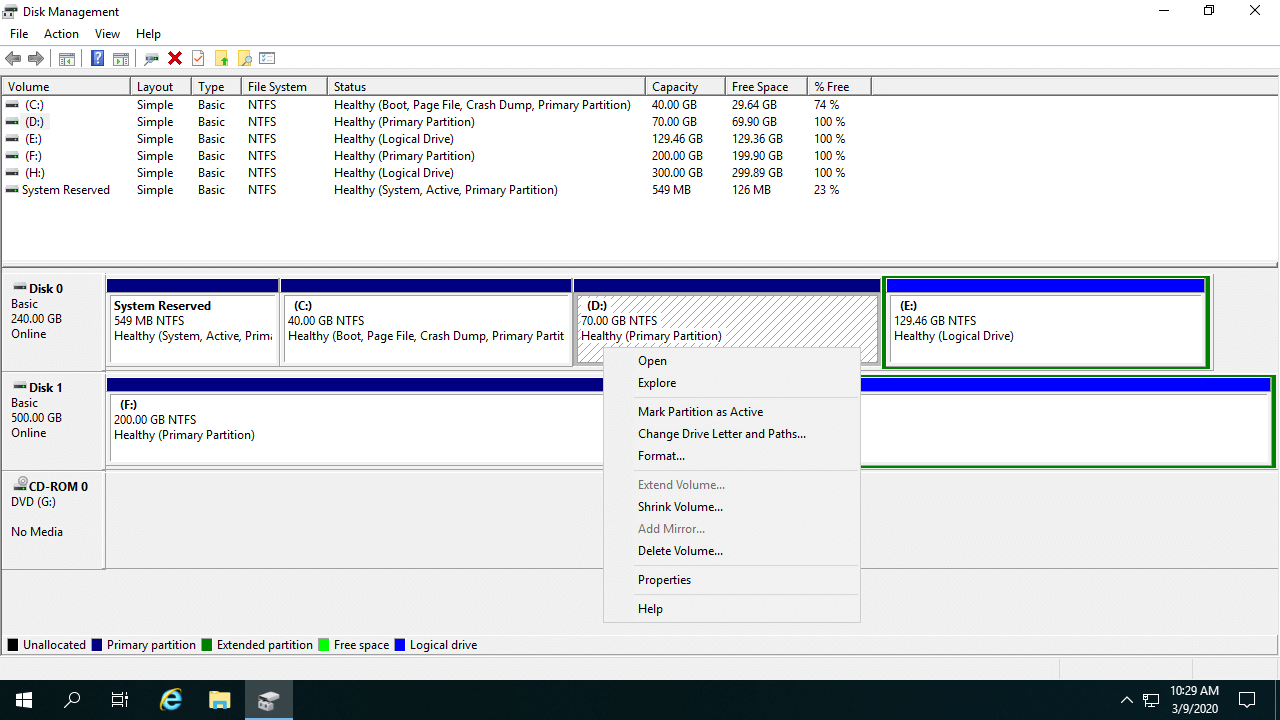Click the red X delete toolbar icon
Image resolution: width=1280 pixels, height=720 pixels.
pos(175,59)
